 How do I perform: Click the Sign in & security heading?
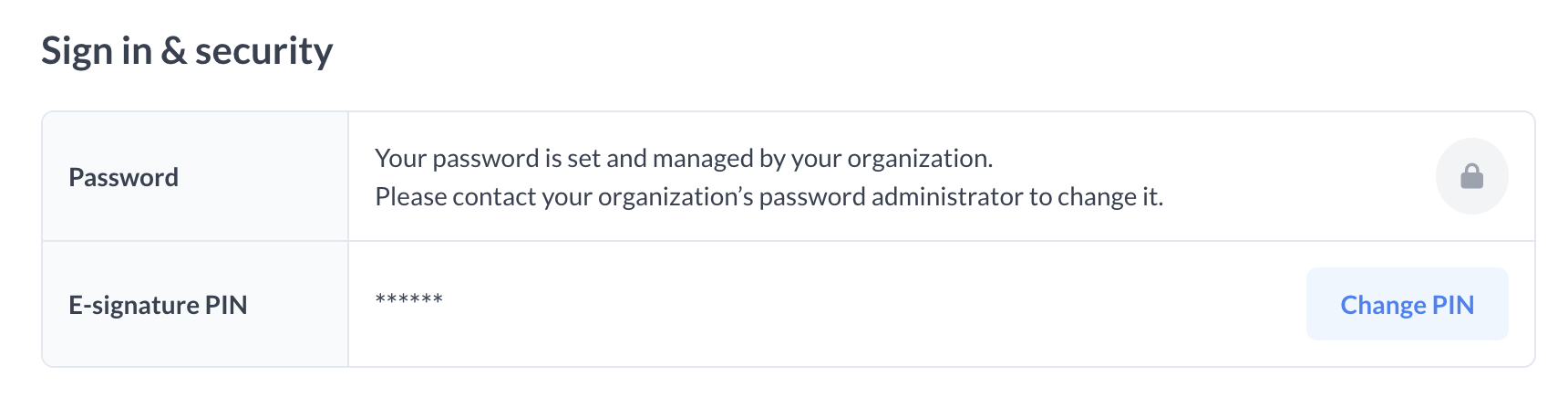click(x=187, y=51)
